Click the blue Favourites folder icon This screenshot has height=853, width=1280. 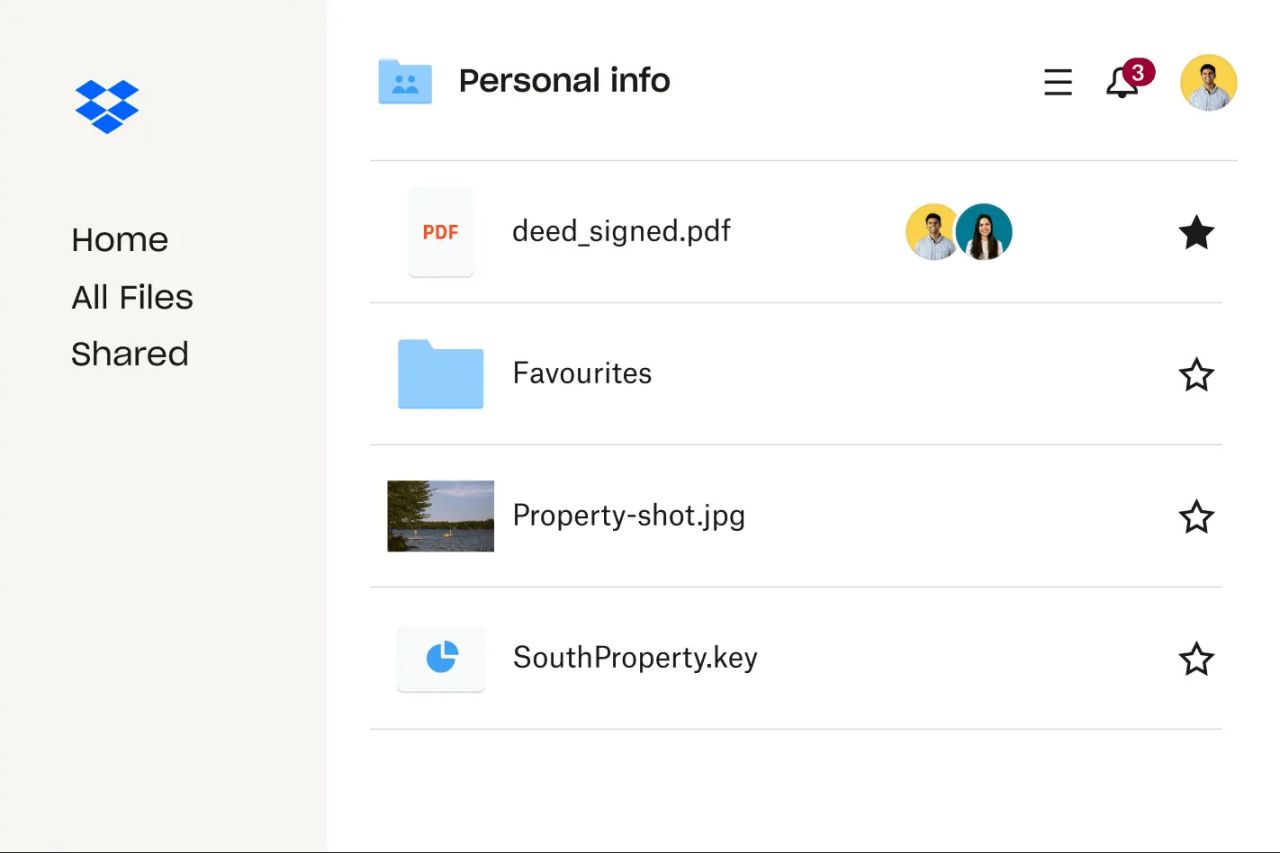(440, 374)
